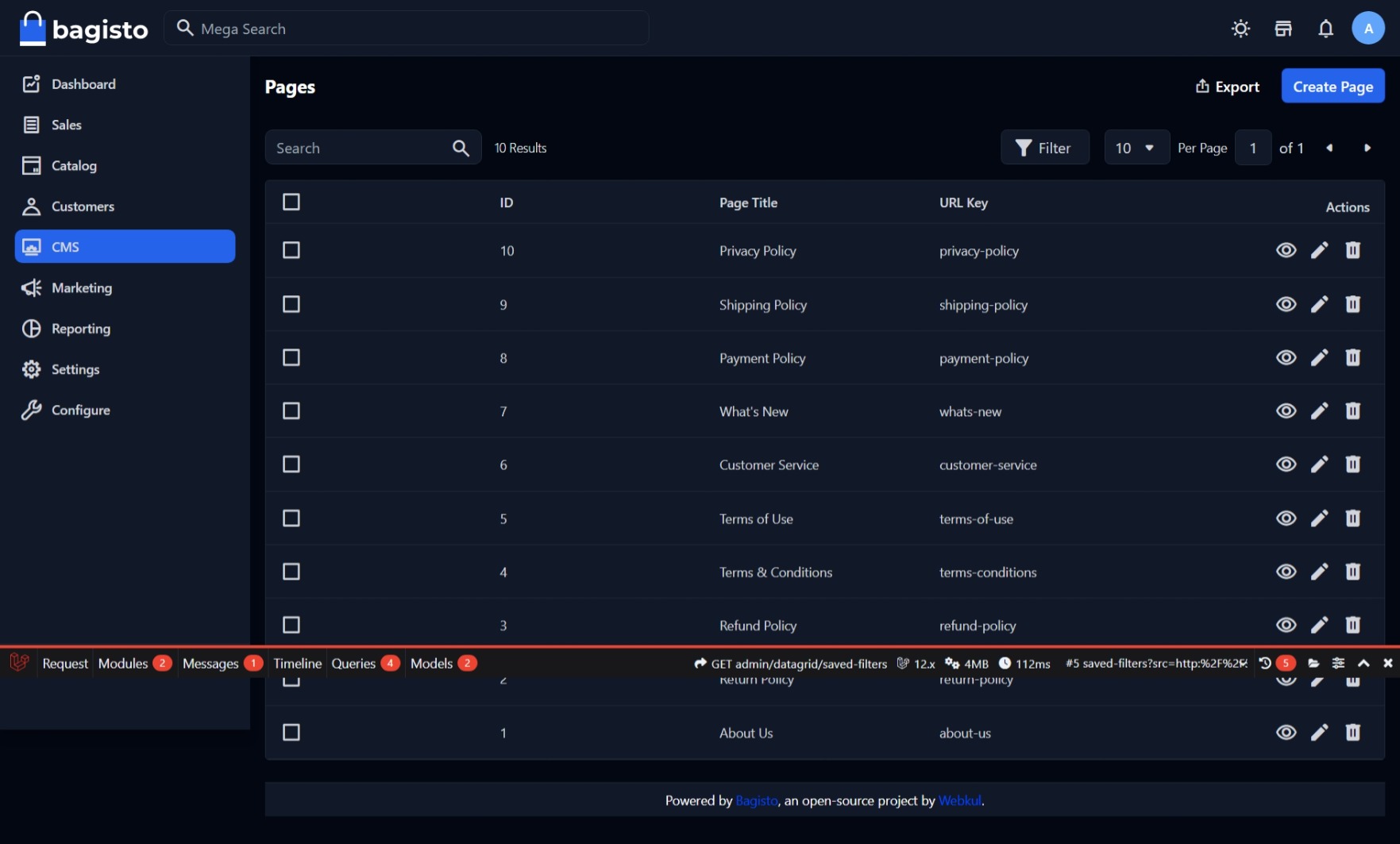The width and height of the screenshot is (1400, 844).
Task: Go to the previous page arrow
Action: pyautogui.click(x=1329, y=148)
